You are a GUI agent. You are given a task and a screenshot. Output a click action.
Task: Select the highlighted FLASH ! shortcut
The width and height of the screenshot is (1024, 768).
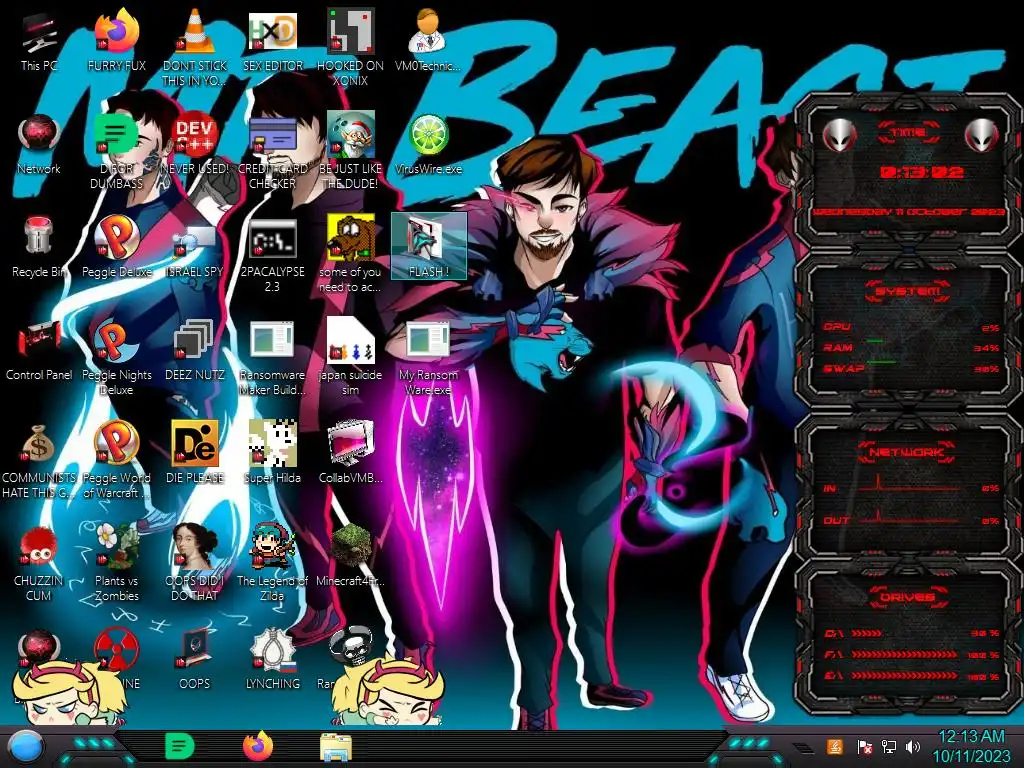[428, 246]
